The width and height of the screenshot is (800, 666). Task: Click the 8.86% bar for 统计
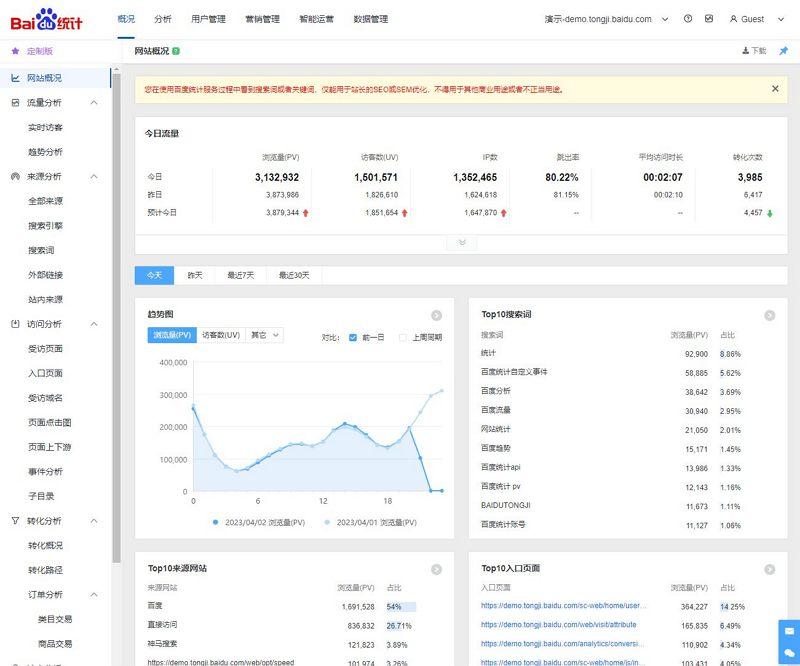[730, 354]
